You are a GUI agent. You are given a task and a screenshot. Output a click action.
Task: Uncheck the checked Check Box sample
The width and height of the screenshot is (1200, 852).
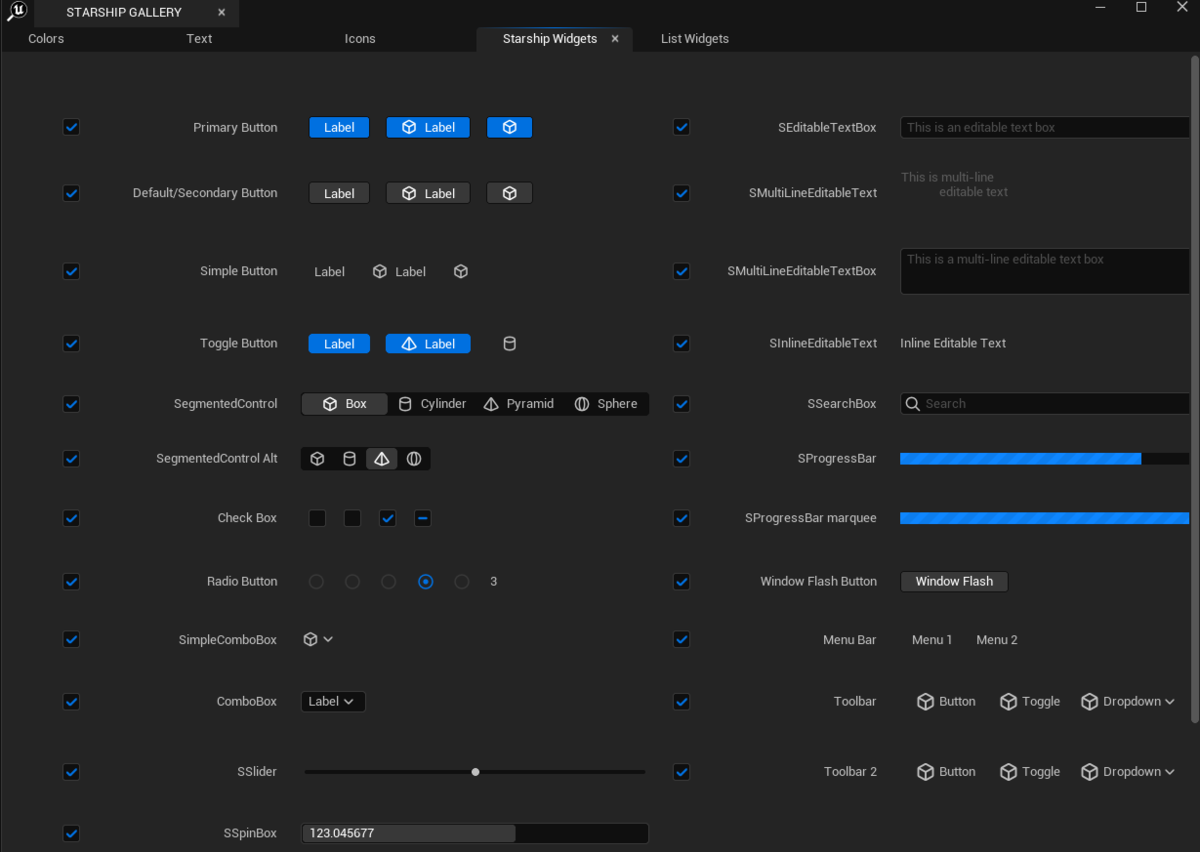click(388, 518)
